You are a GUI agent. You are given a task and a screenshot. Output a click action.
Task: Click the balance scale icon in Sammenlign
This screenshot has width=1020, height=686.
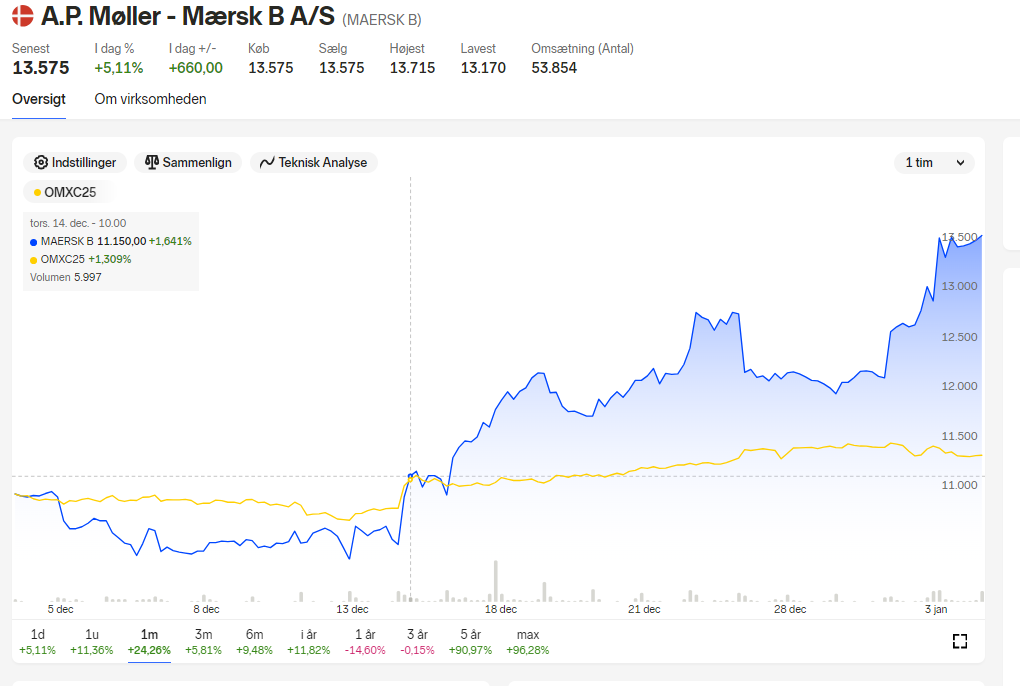(152, 163)
